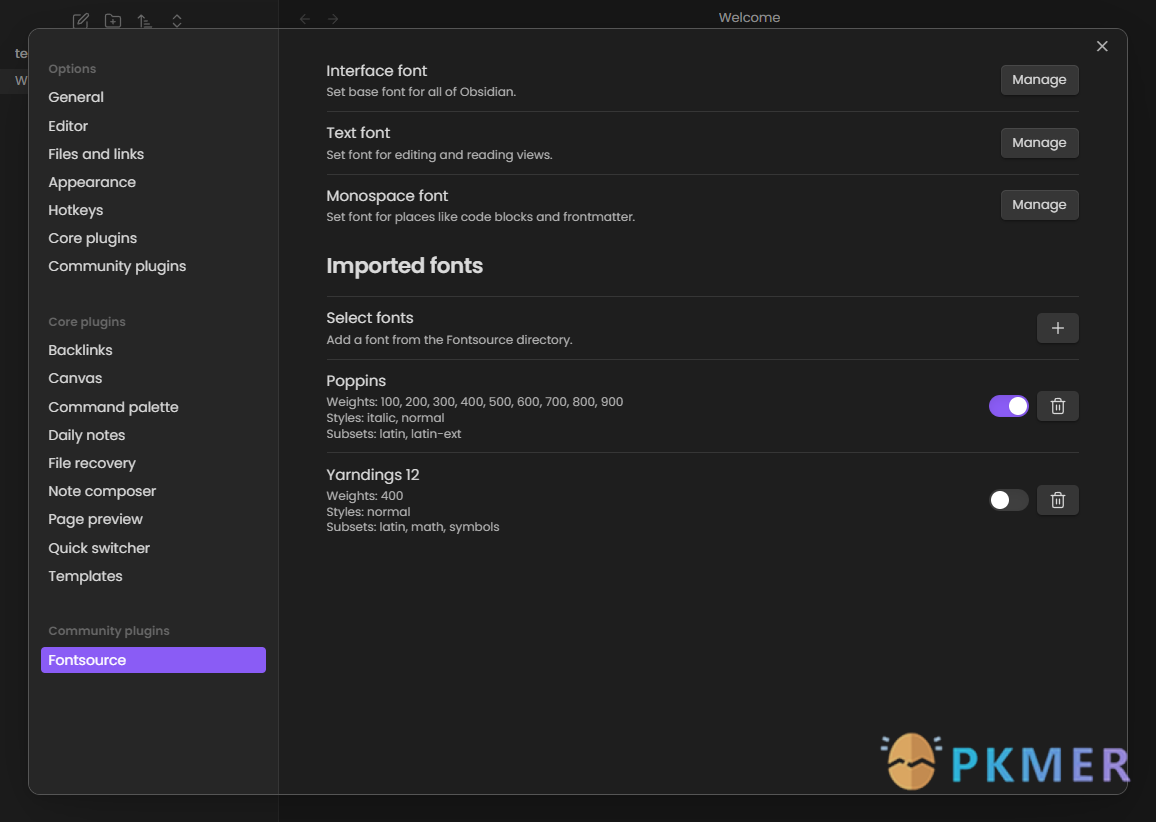1156x822 pixels.
Task: Click 'Add a font from the Fontsource directory' text
Action: (x=450, y=340)
